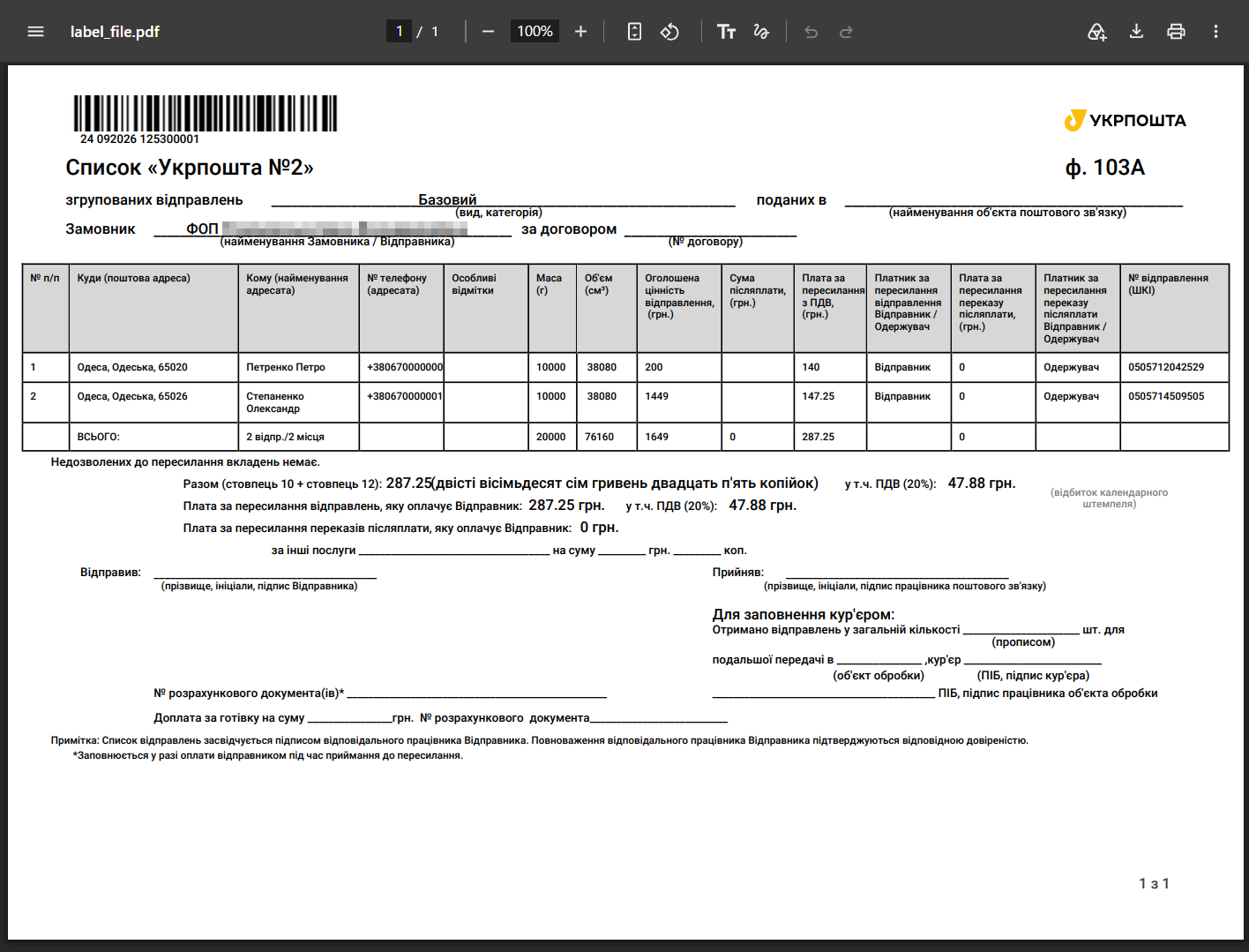This screenshot has width=1249, height=952.
Task: Click cell Одеса, Одеська, 65026
Action: pos(132,396)
